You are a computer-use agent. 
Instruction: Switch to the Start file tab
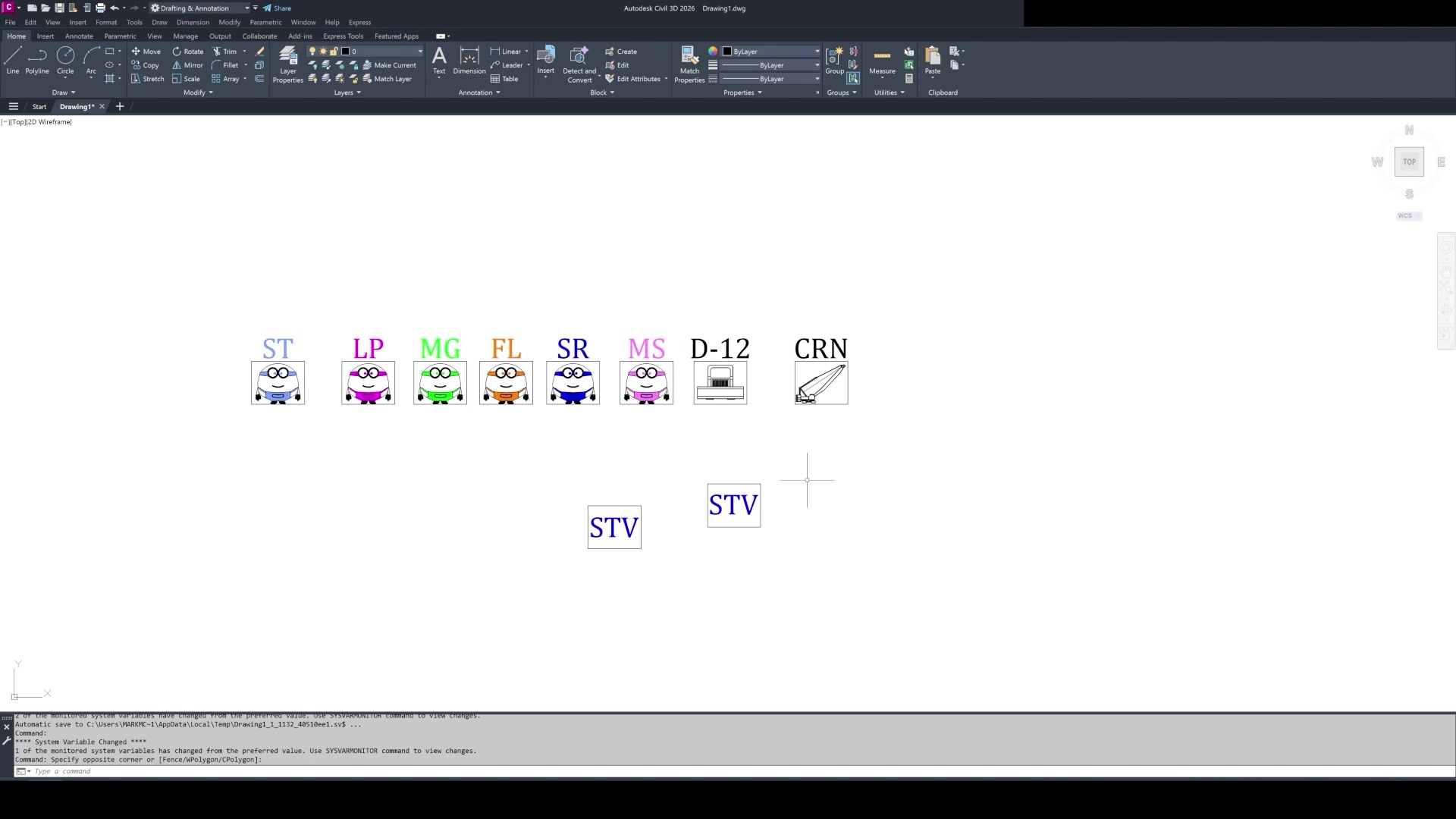[x=39, y=107]
